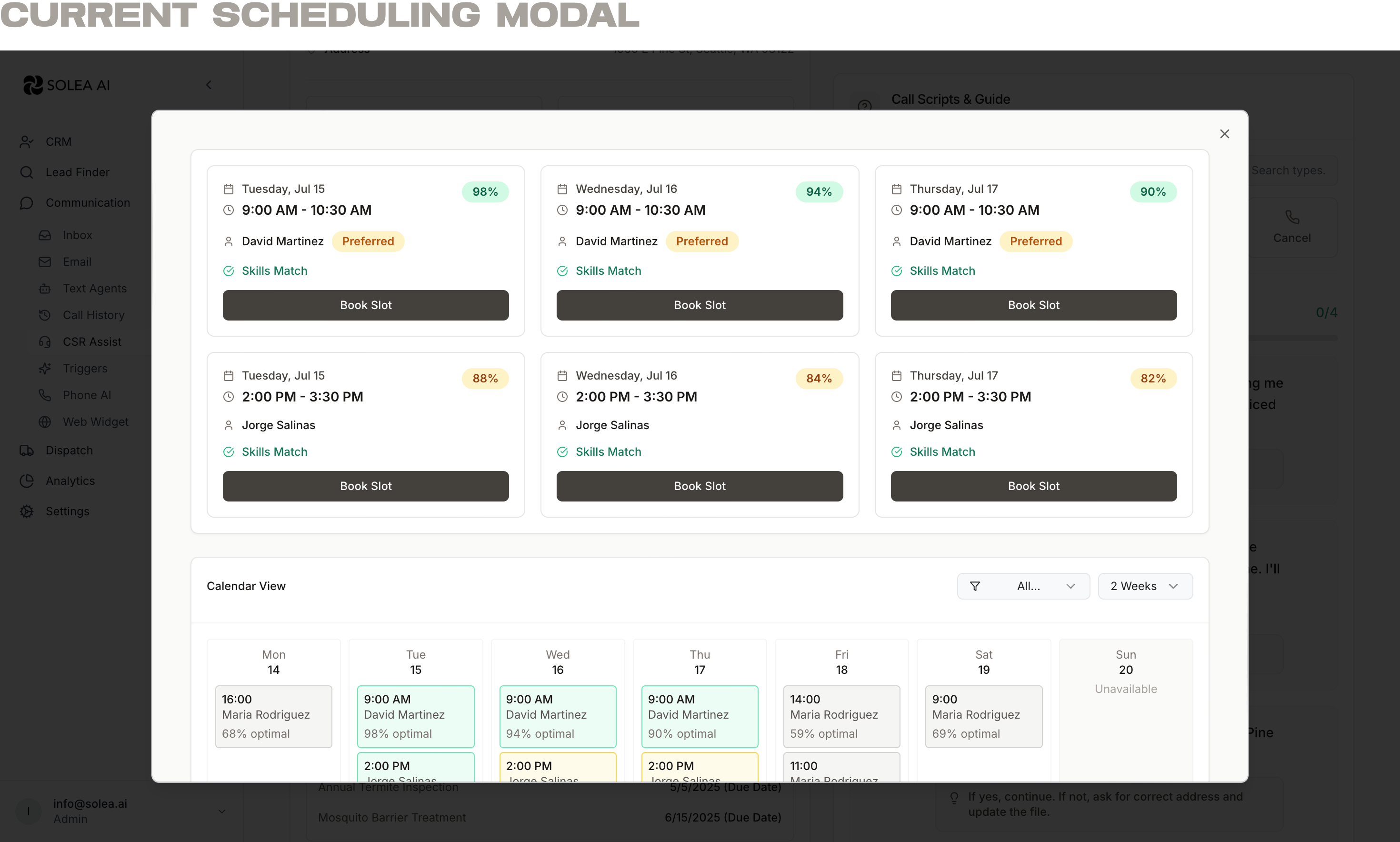Collapse sidebar with chevron arrow
The height and width of the screenshot is (842, 1400).
coord(209,85)
